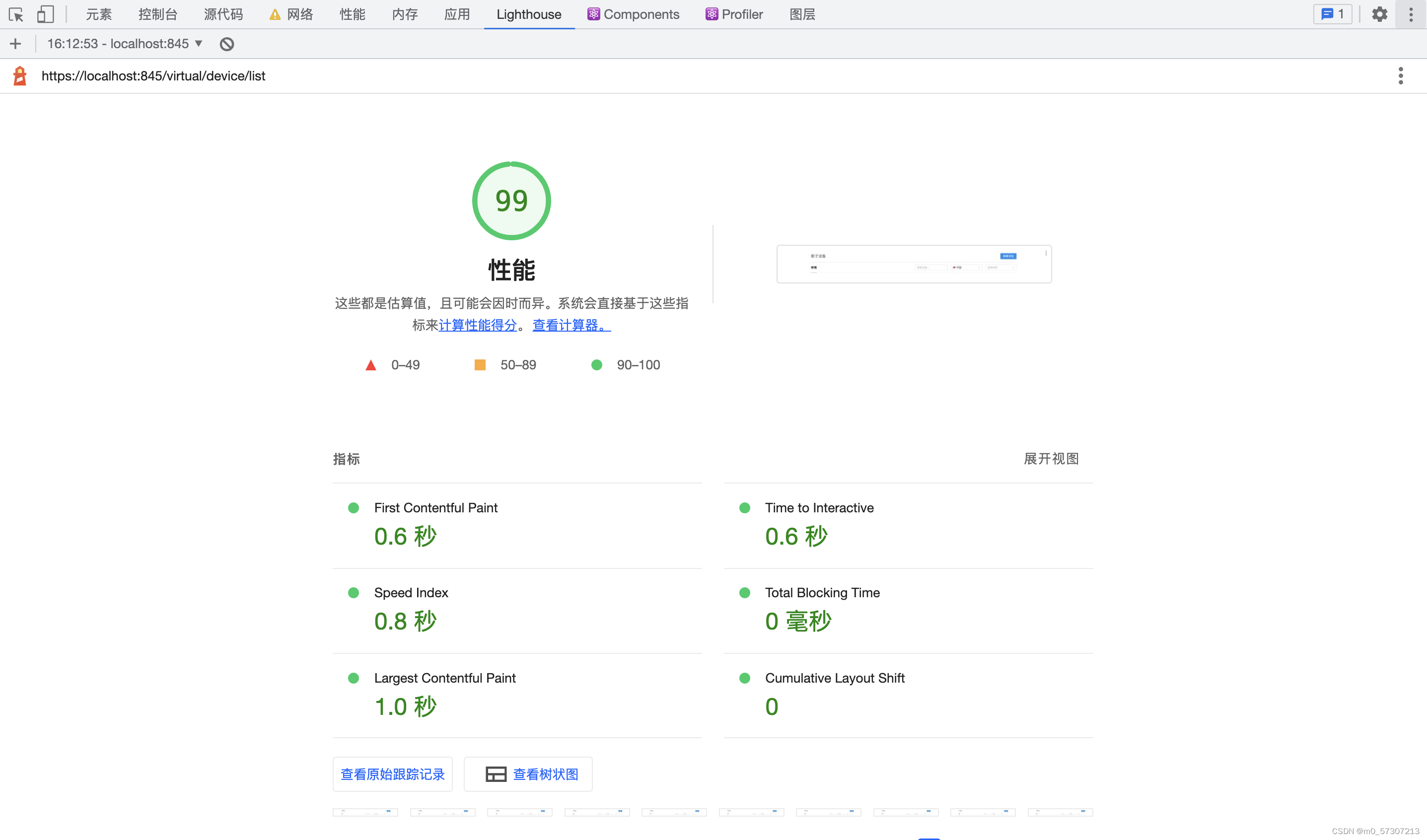The height and width of the screenshot is (840, 1427).
Task: Open the 内存 tab
Action: [404, 14]
